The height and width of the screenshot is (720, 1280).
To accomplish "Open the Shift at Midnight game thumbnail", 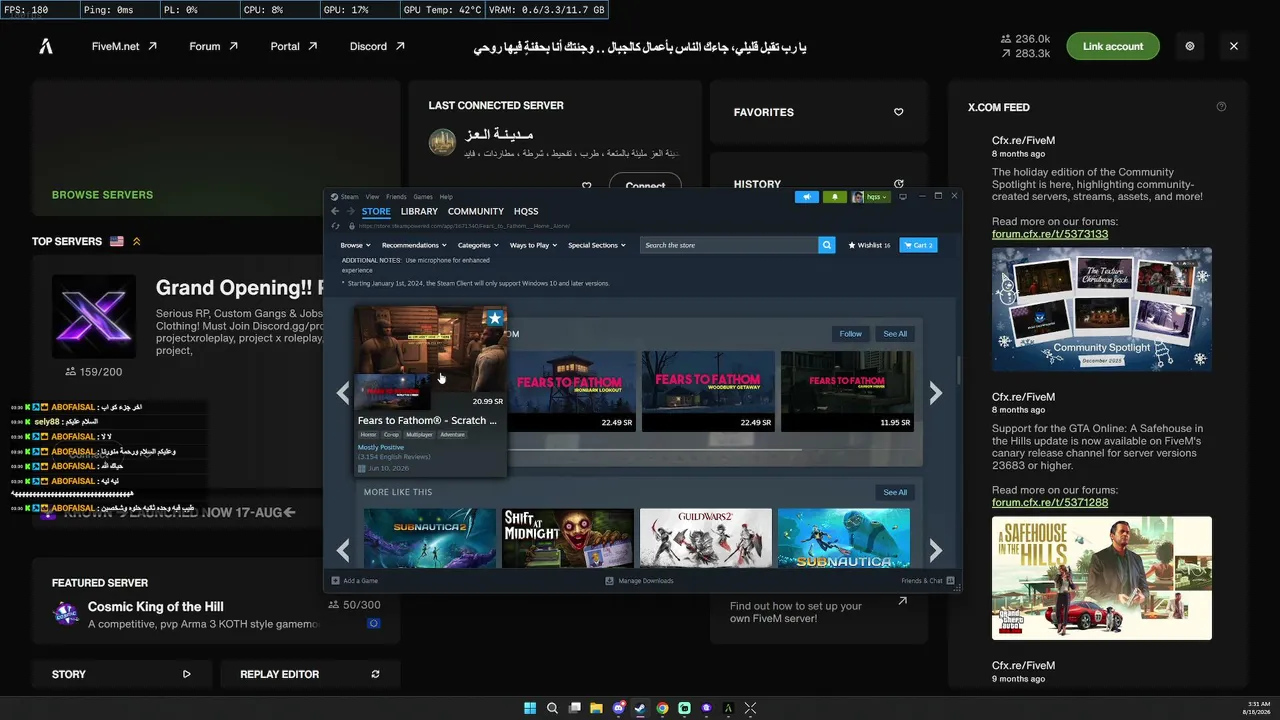I will 568,538.
